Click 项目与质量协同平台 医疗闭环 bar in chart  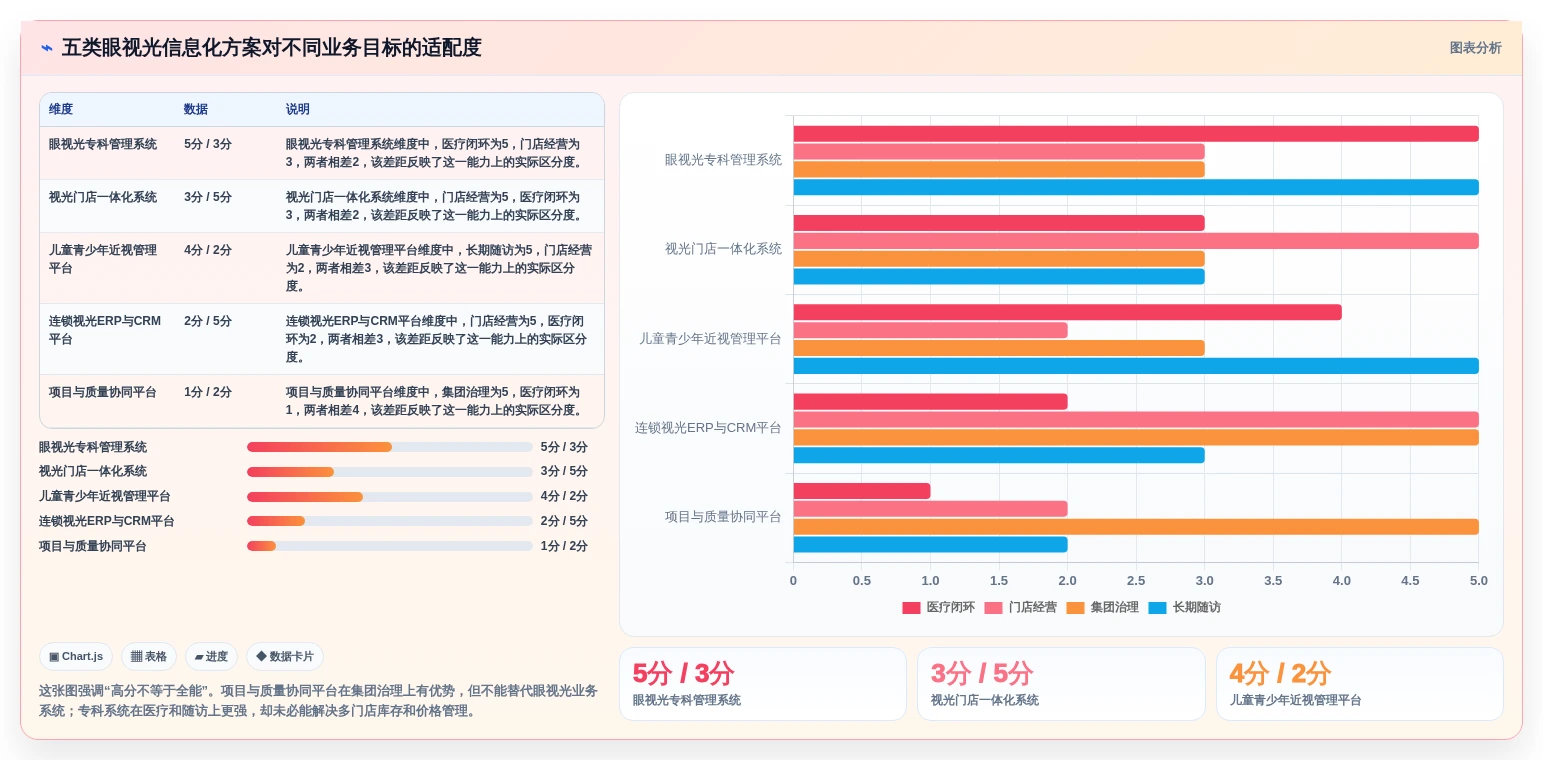(x=862, y=491)
